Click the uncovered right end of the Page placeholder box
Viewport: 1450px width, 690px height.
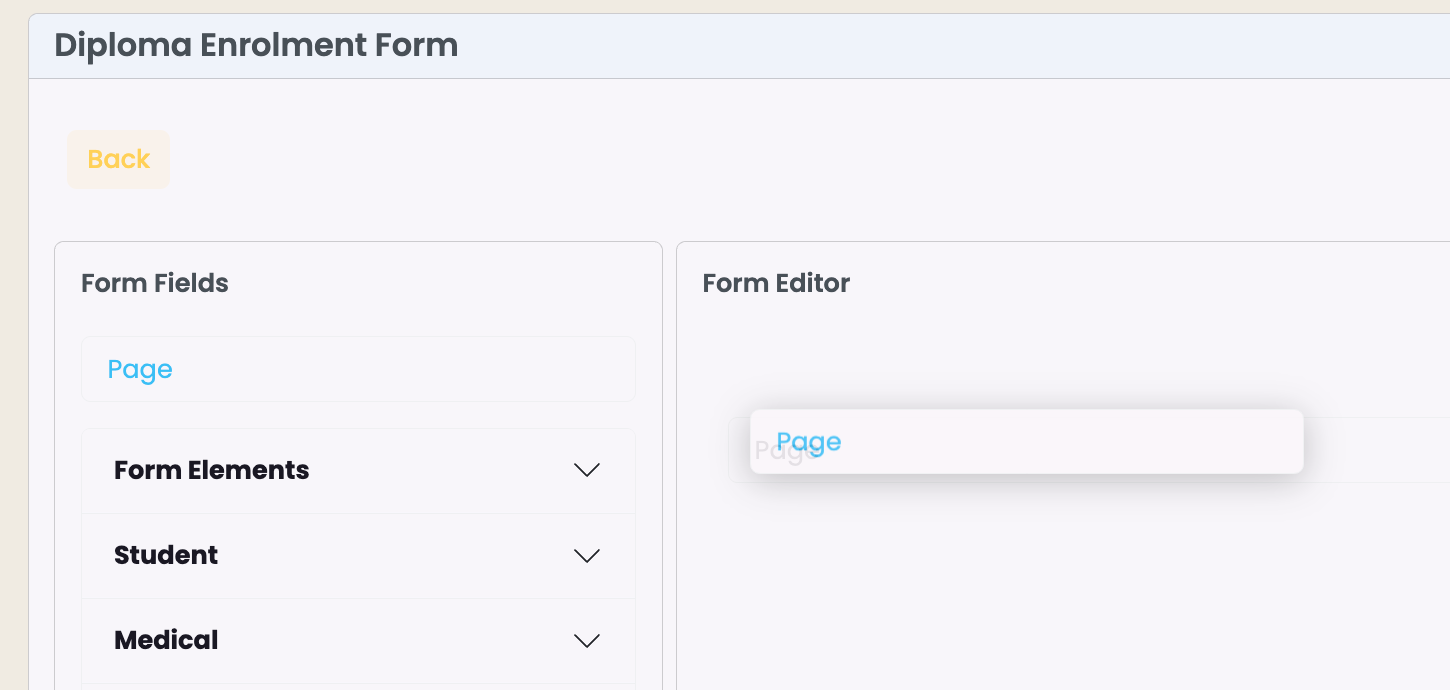tap(1377, 450)
